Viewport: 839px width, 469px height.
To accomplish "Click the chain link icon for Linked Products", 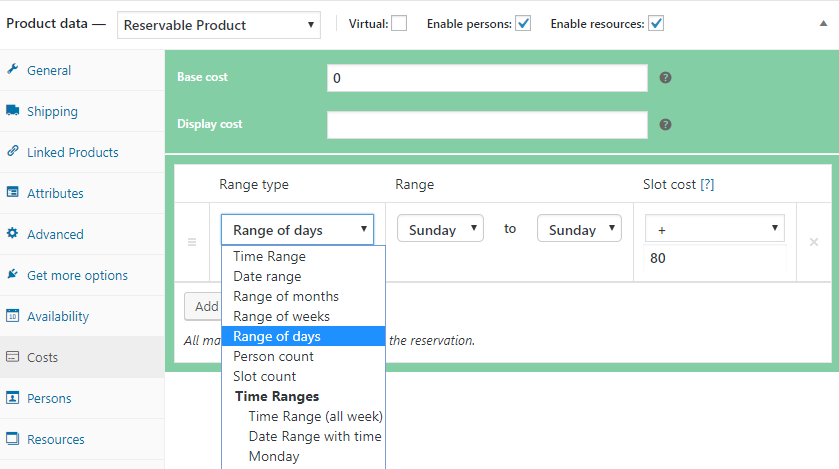I will click(13, 152).
